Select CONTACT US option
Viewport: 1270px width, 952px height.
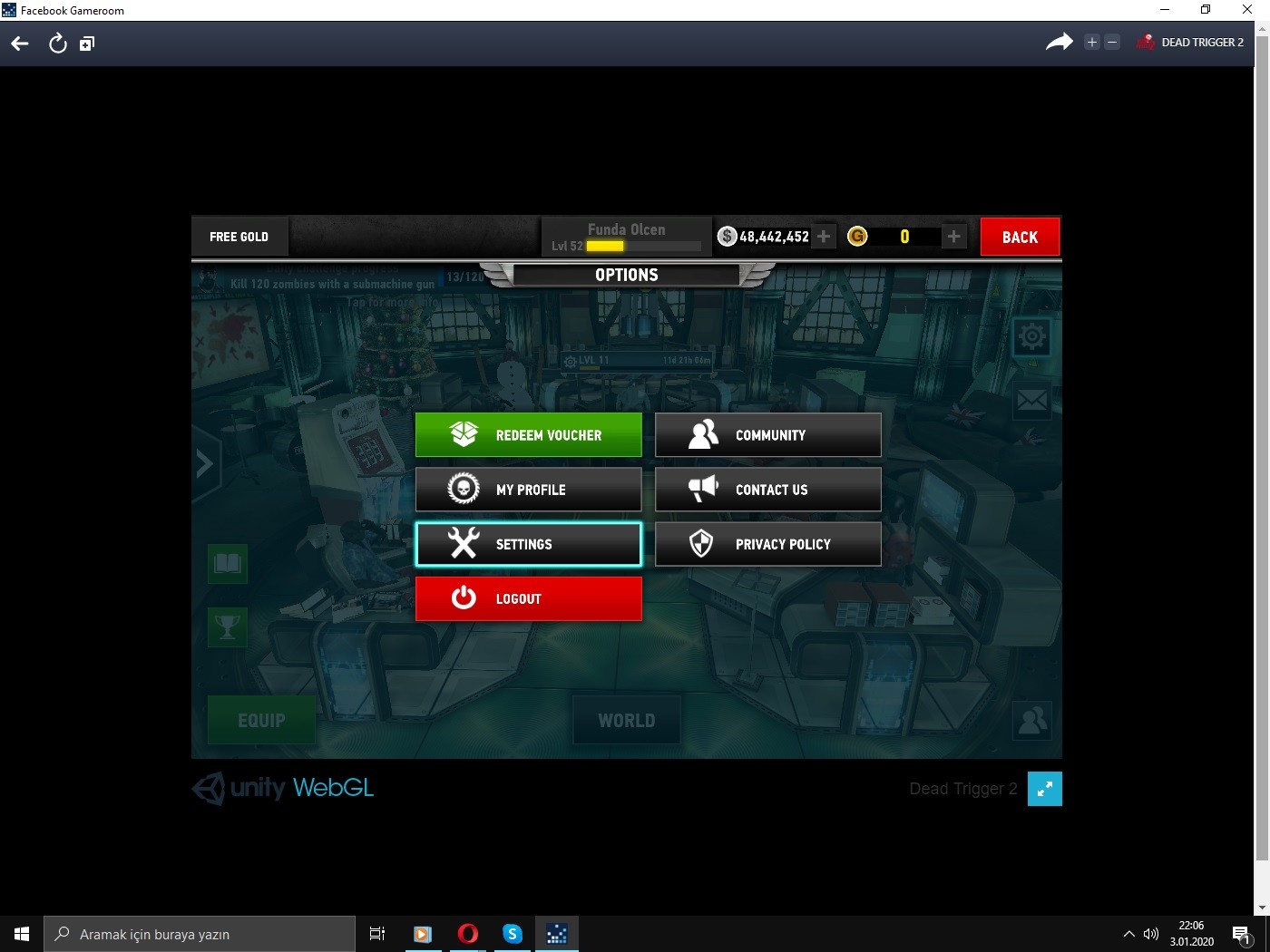point(768,490)
